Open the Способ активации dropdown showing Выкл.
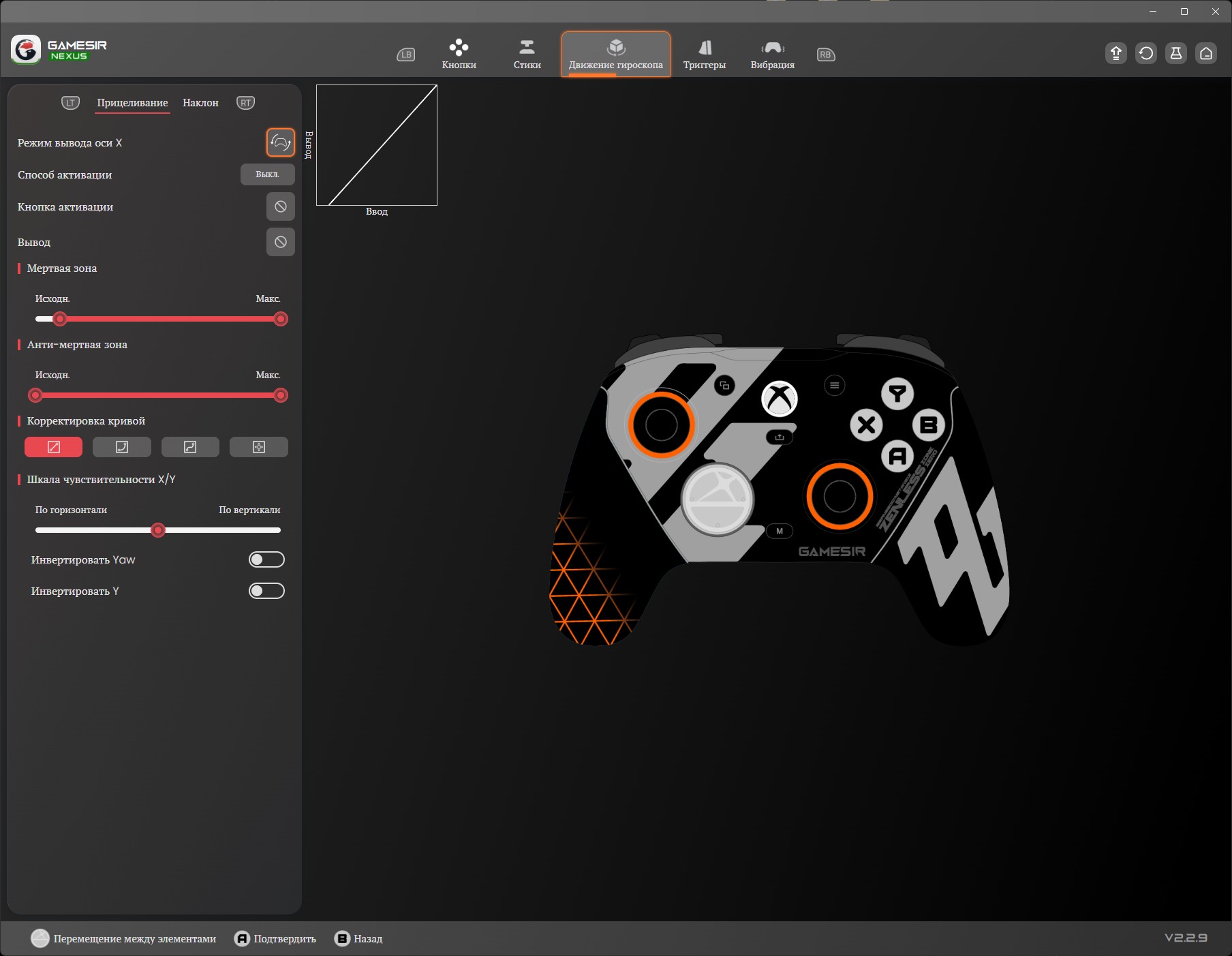 pyautogui.click(x=268, y=174)
